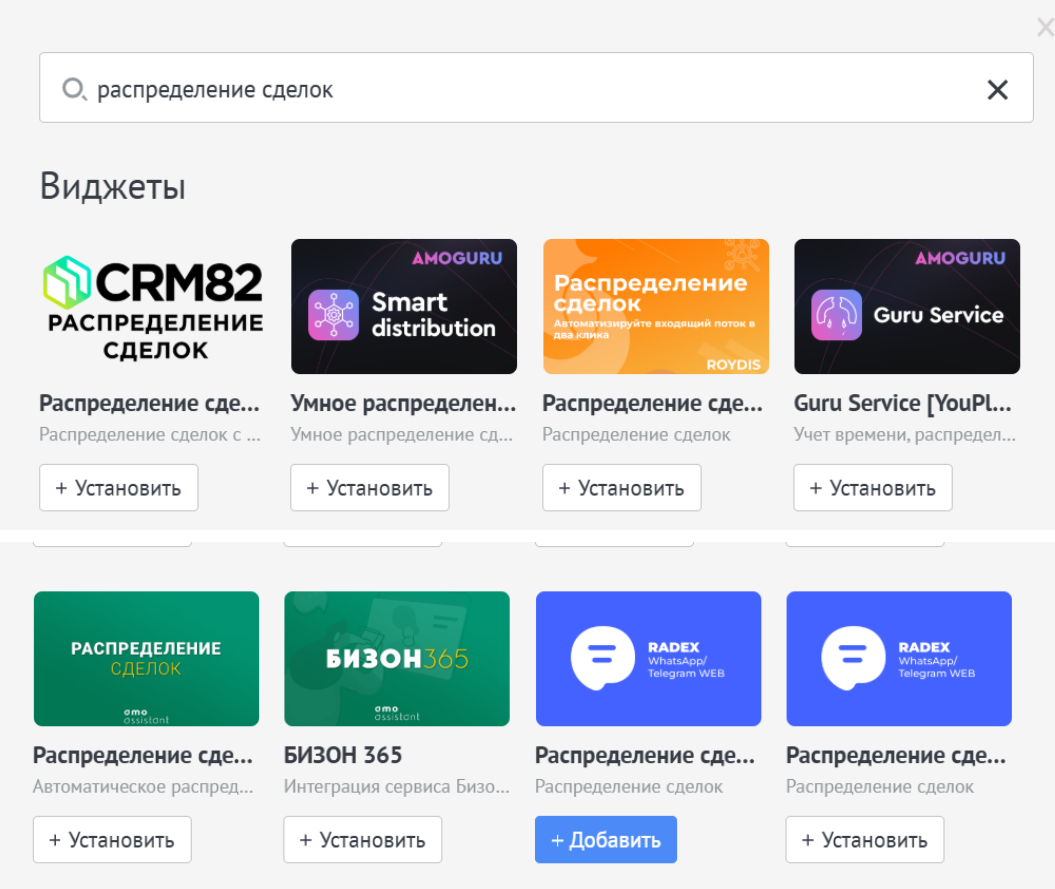Install the Умное распределение widget
The height and width of the screenshot is (889, 1055).
point(369,488)
